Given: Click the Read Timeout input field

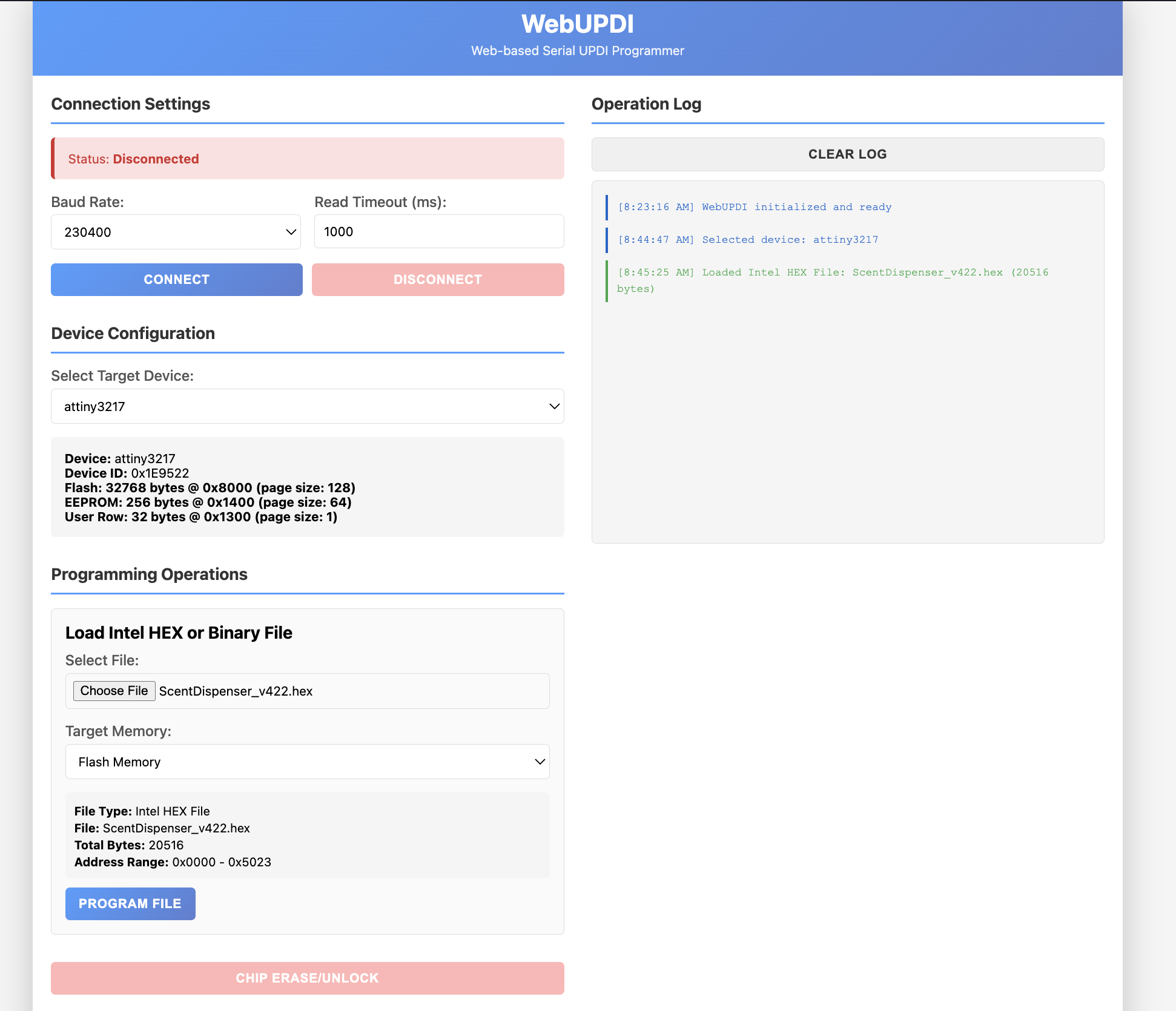Looking at the screenshot, I should point(439,231).
